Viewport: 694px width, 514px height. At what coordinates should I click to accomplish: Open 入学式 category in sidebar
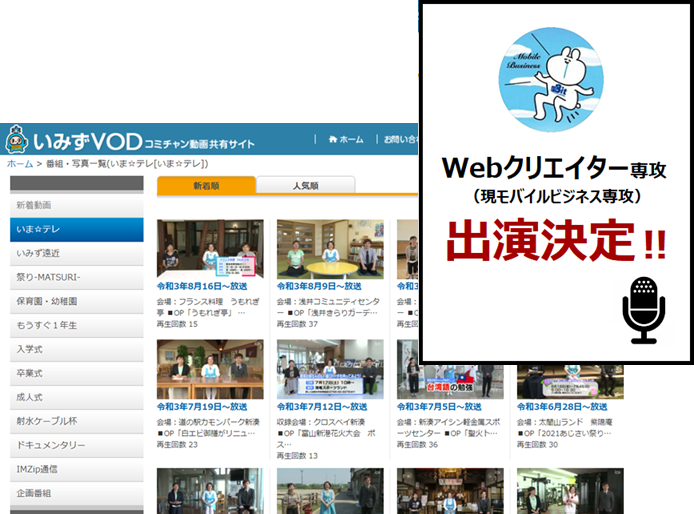77,349
